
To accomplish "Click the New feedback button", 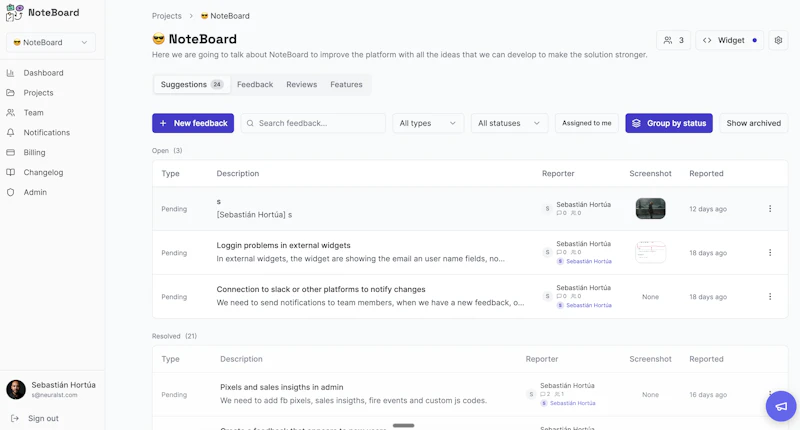I will point(193,123).
